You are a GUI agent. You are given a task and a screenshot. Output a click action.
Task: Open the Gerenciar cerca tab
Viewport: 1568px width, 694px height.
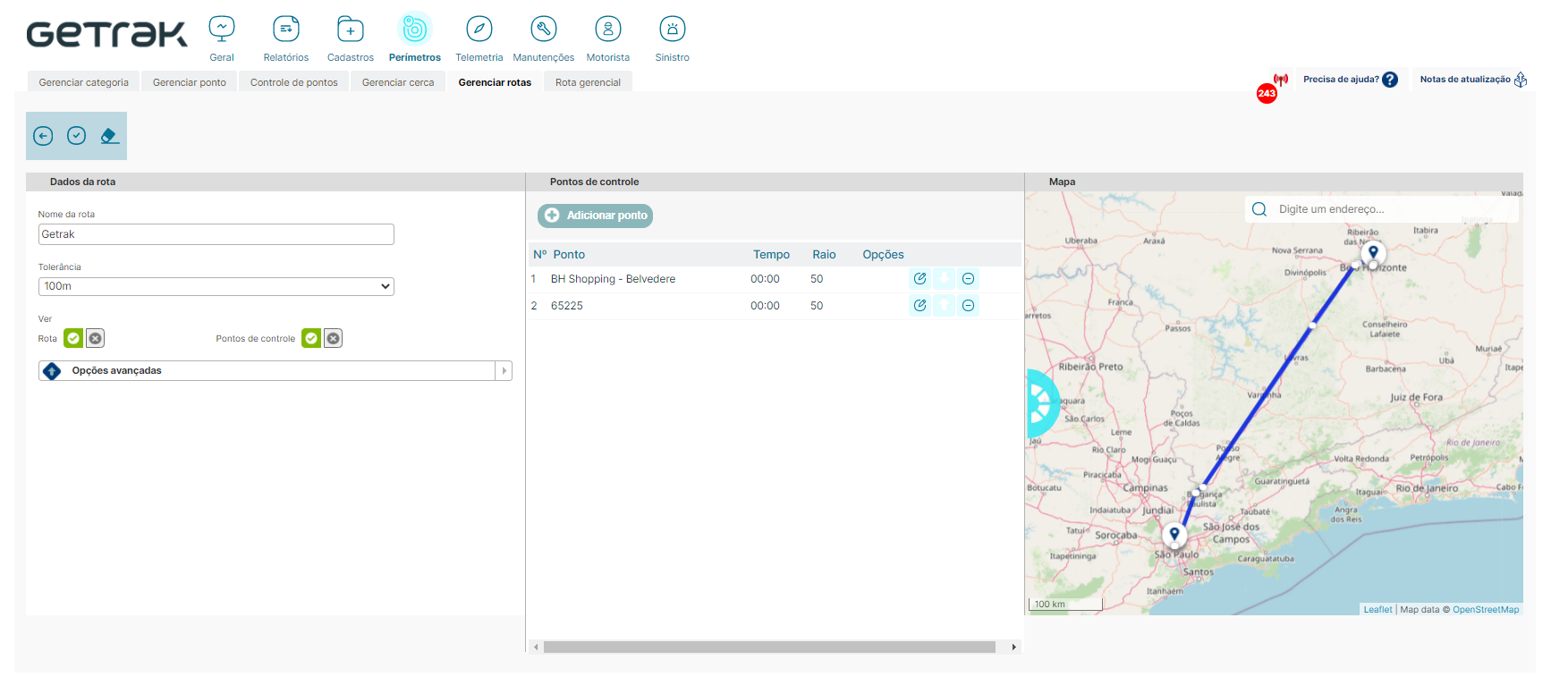tap(398, 82)
